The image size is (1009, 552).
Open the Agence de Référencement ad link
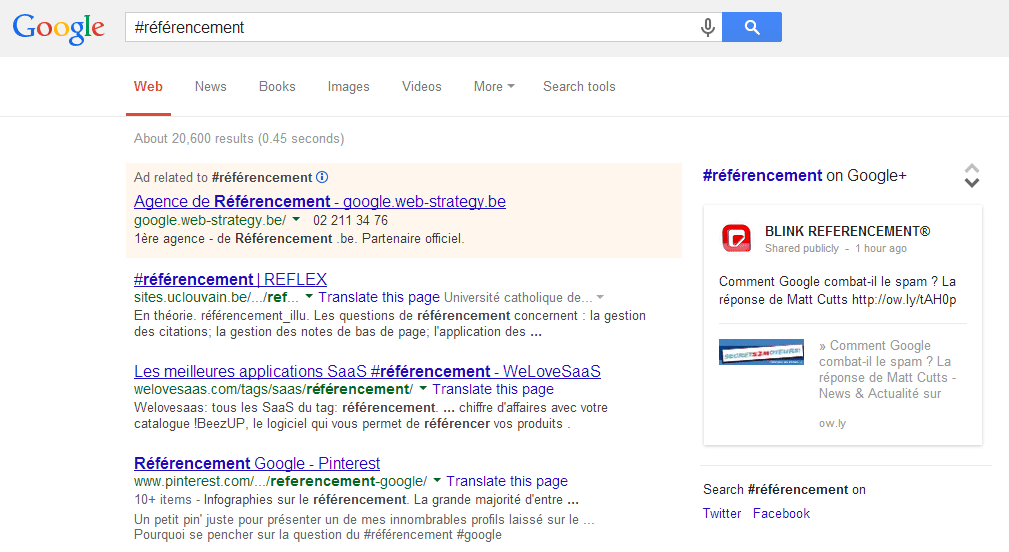click(320, 201)
